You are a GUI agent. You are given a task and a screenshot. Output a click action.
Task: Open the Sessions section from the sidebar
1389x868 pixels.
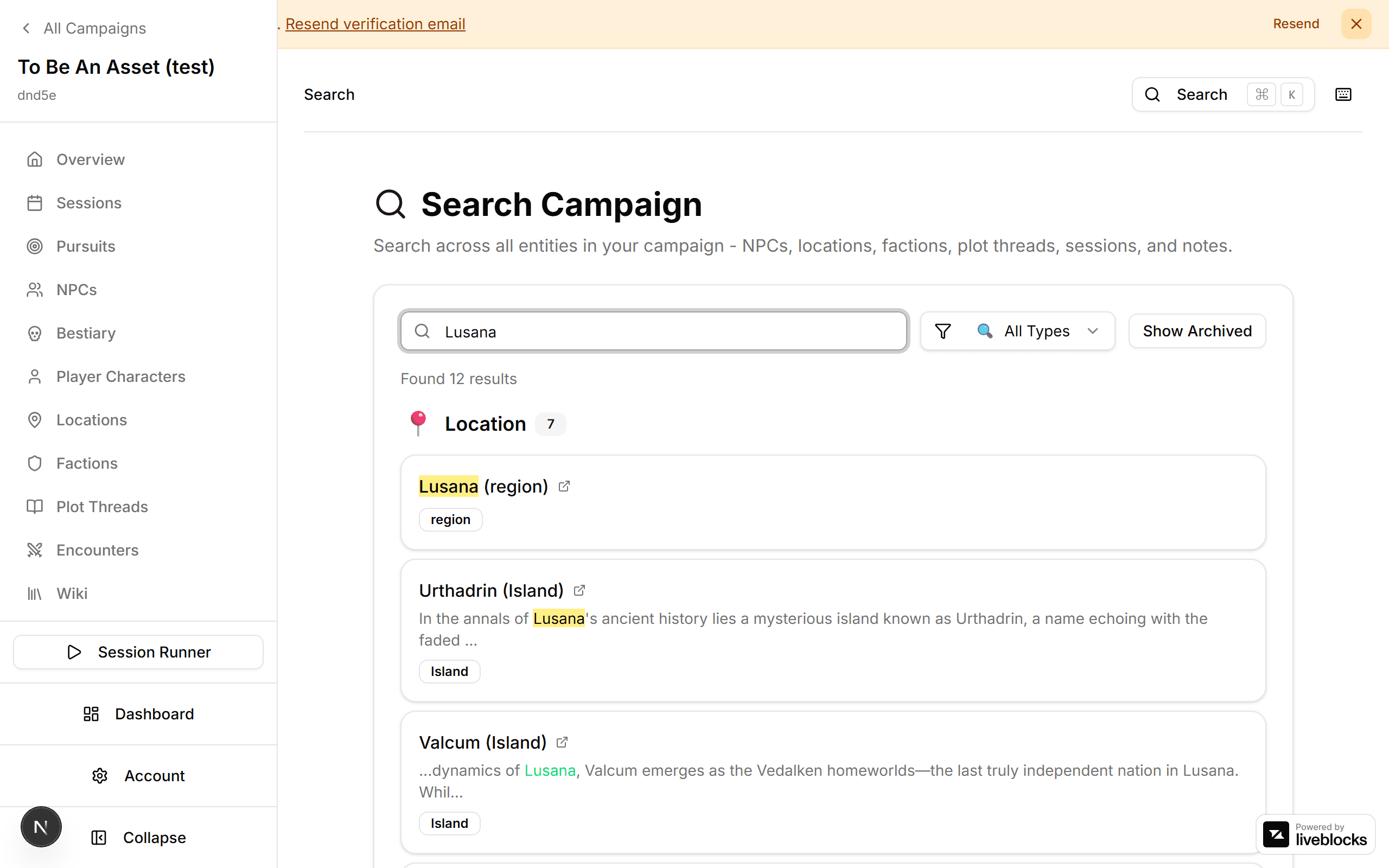click(x=89, y=203)
